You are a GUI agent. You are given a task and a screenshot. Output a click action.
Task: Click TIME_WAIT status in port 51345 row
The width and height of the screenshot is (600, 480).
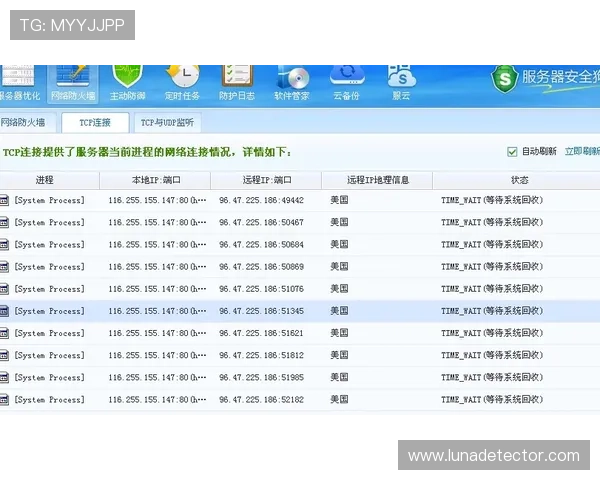[x=492, y=311]
